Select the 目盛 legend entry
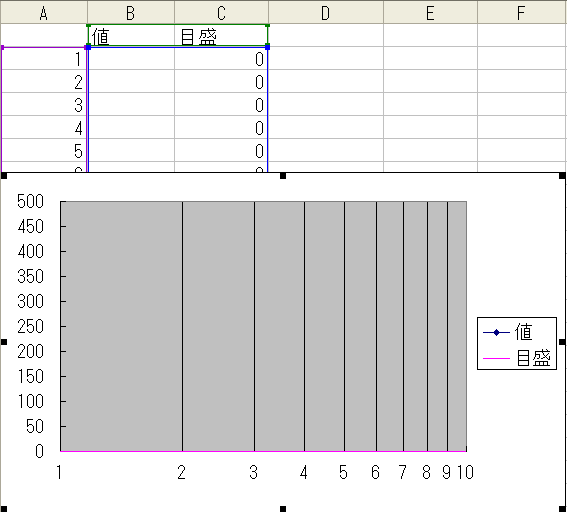Image resolution: width=567 pixels, height=512 pixels. tap(517, 358)
